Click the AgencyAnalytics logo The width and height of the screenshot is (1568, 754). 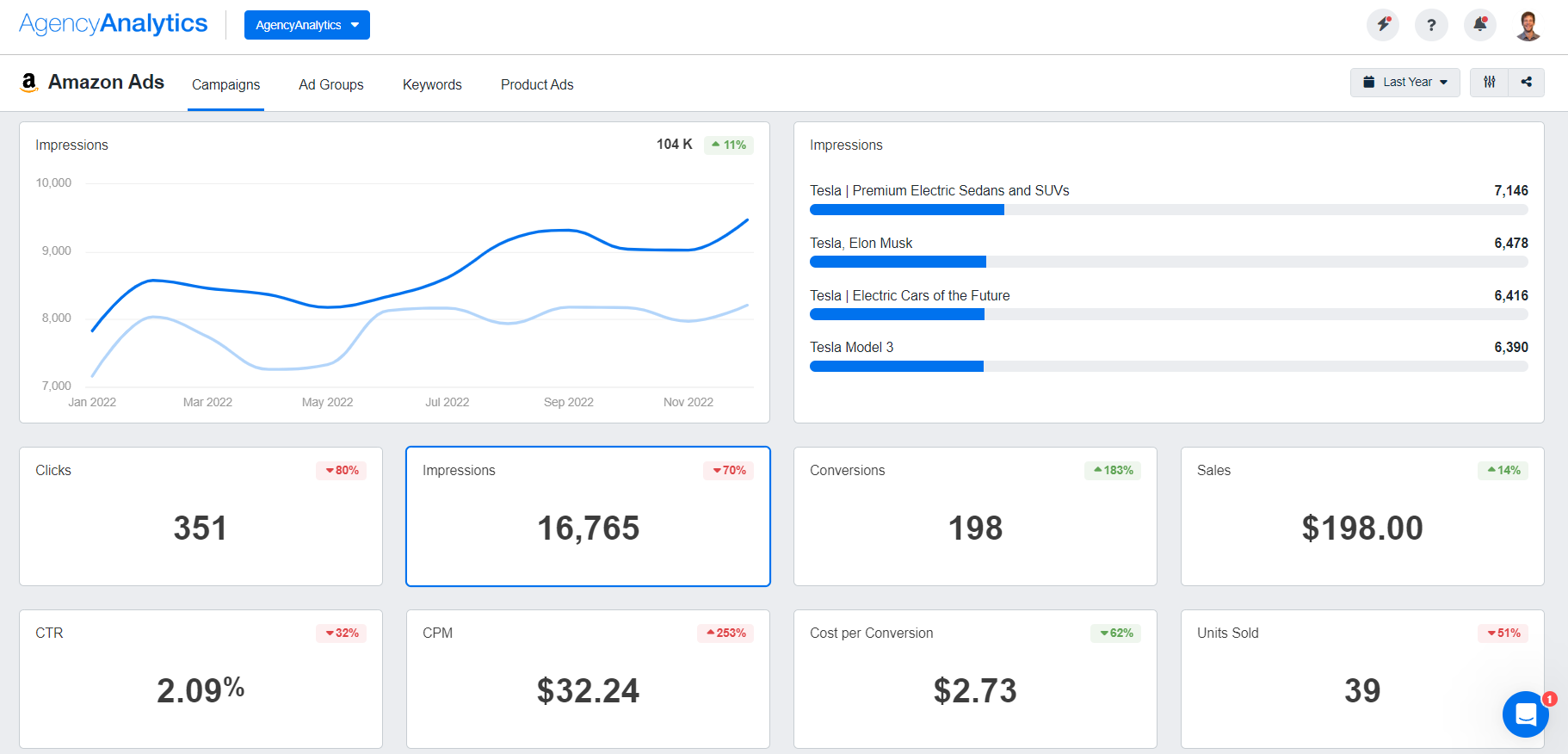pyautogui.click(x=114, y=24)
